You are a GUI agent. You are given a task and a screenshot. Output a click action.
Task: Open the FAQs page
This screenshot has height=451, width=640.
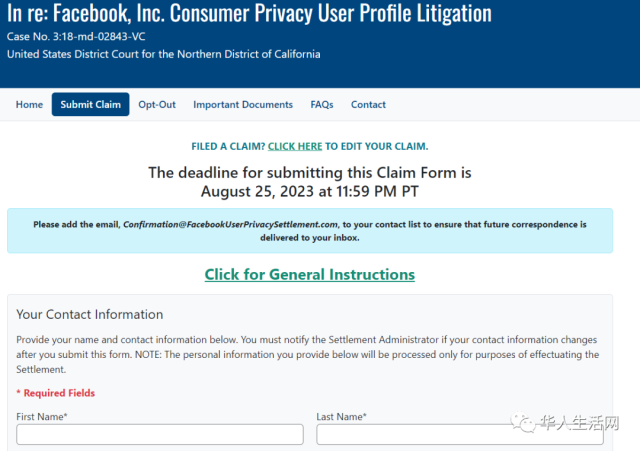pyautogui.click(x=322, y=104)
